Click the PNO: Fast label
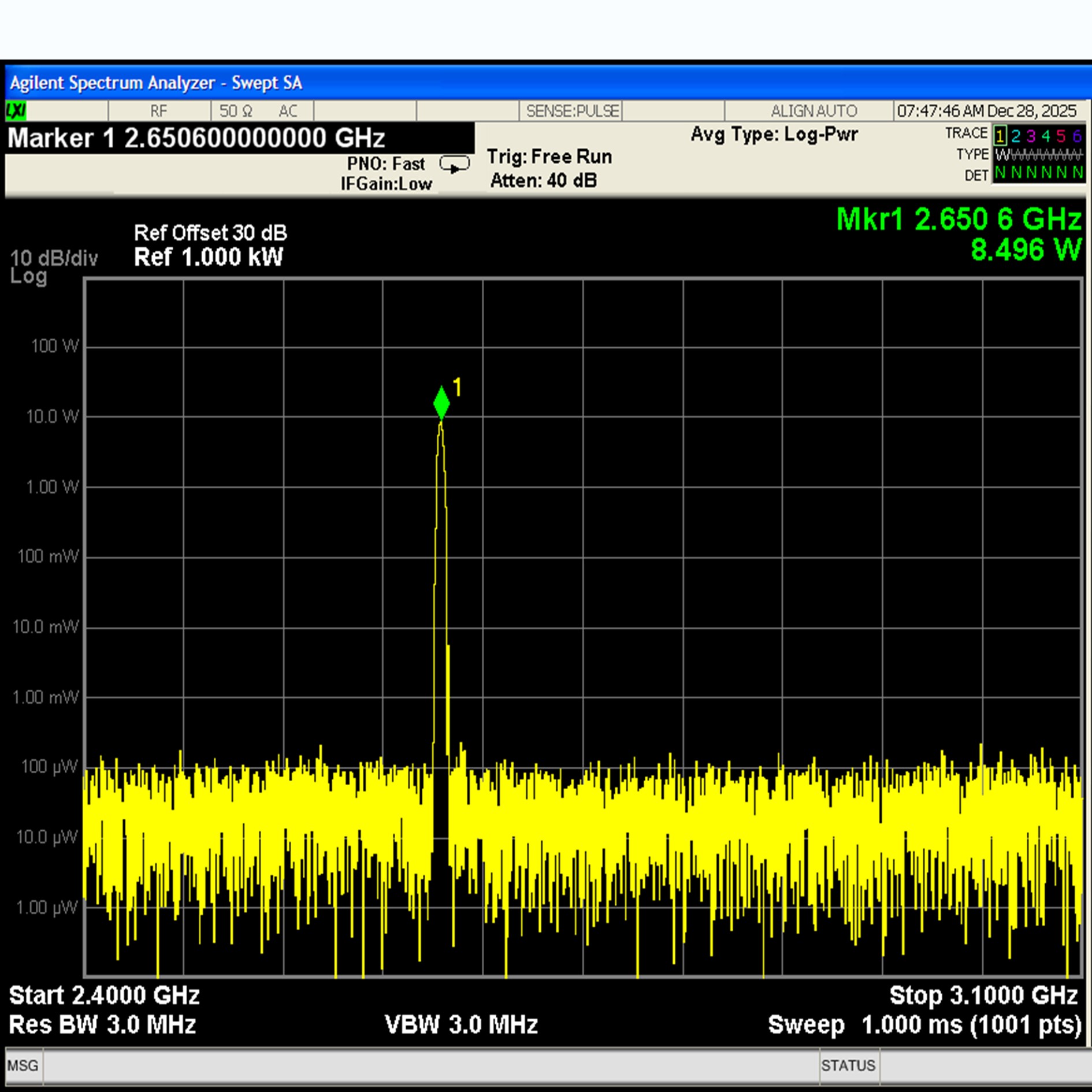The width and height of the screenshot is (1092, 1092). click(x=385, y=164)
